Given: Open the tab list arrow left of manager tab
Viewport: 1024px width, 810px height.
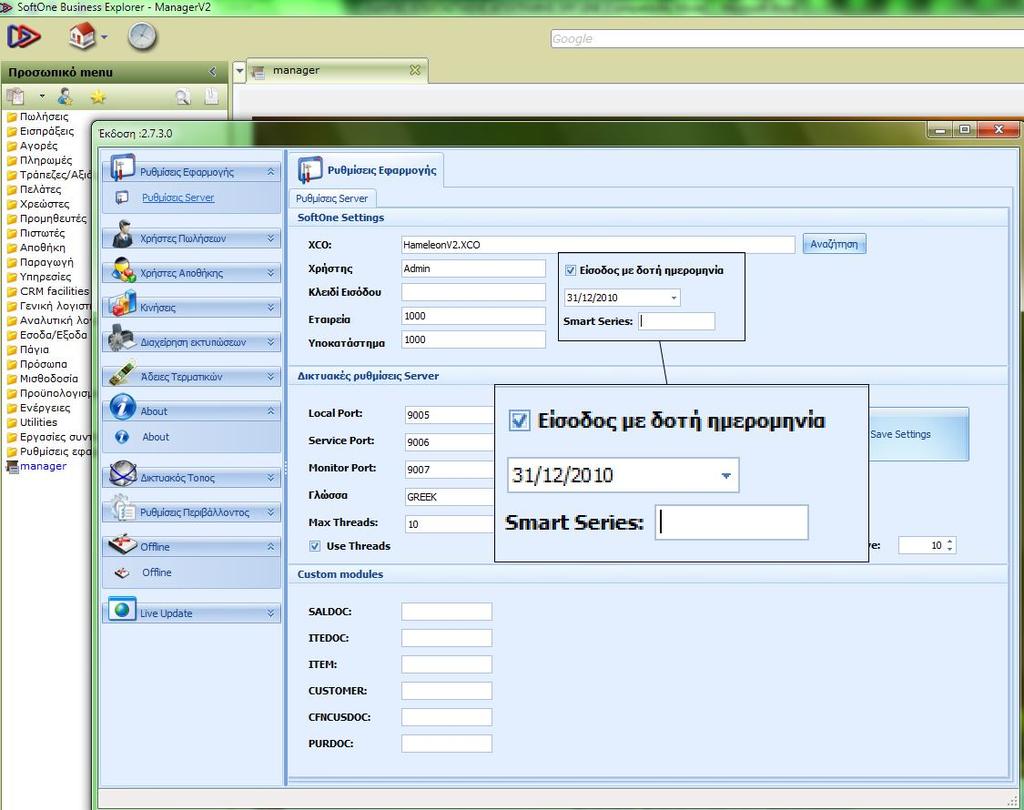Looking at the screenshot, I should tap(240, 70).
